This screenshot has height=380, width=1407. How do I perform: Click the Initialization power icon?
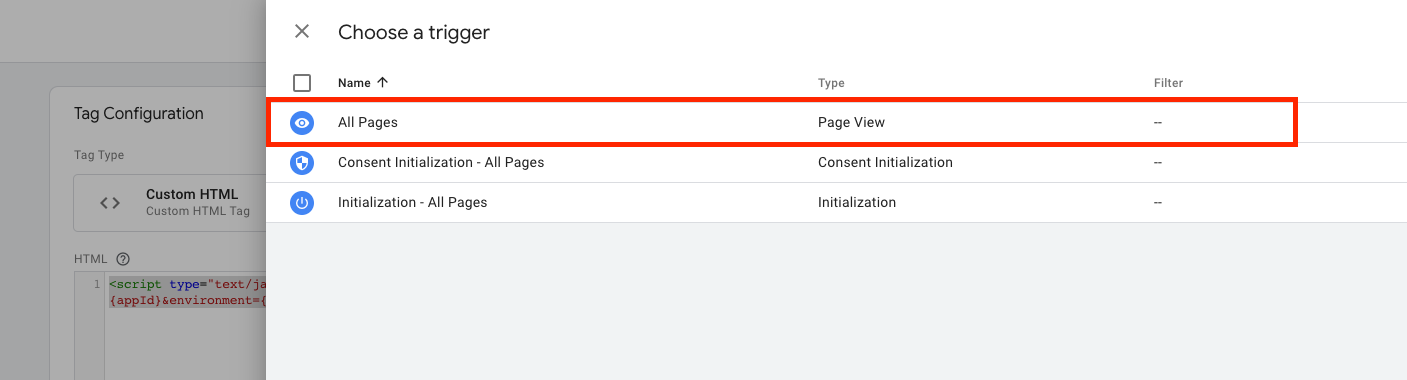point(302,203)
